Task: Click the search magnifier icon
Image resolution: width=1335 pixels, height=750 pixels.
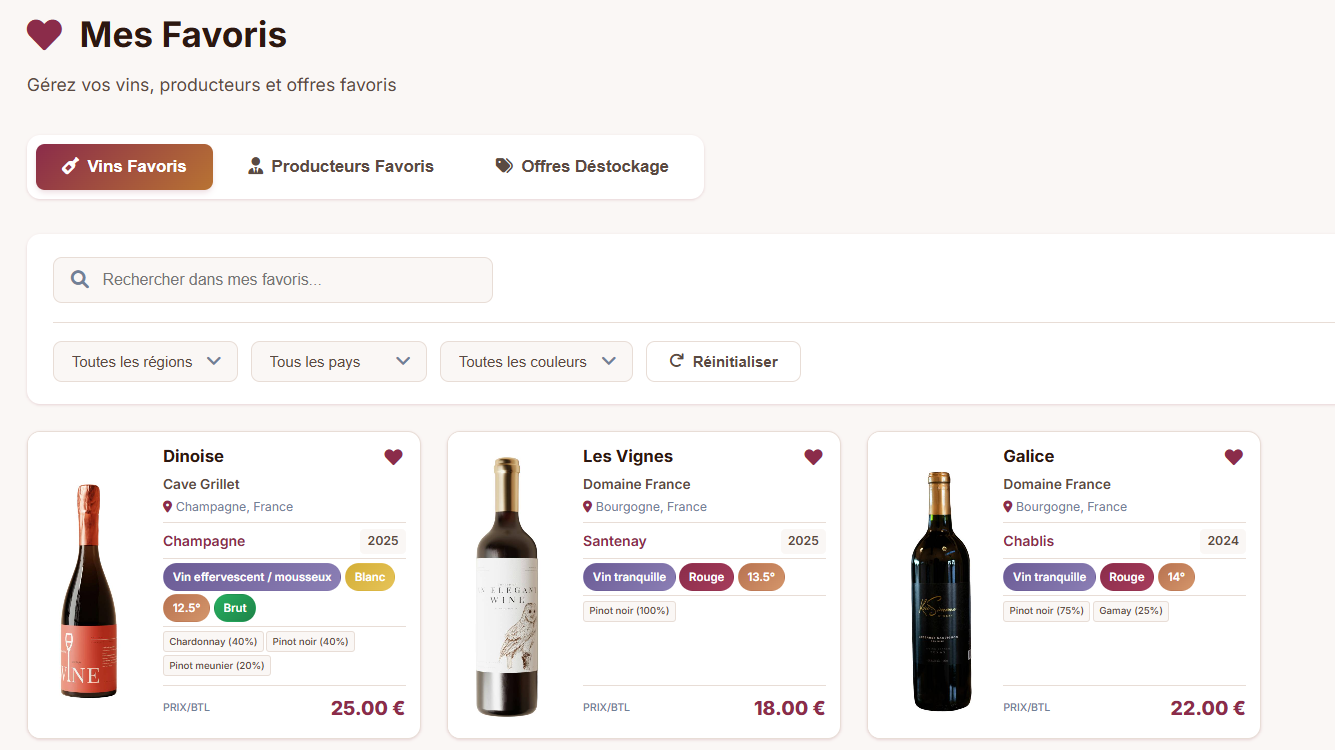Action: (x=80, y=280)
